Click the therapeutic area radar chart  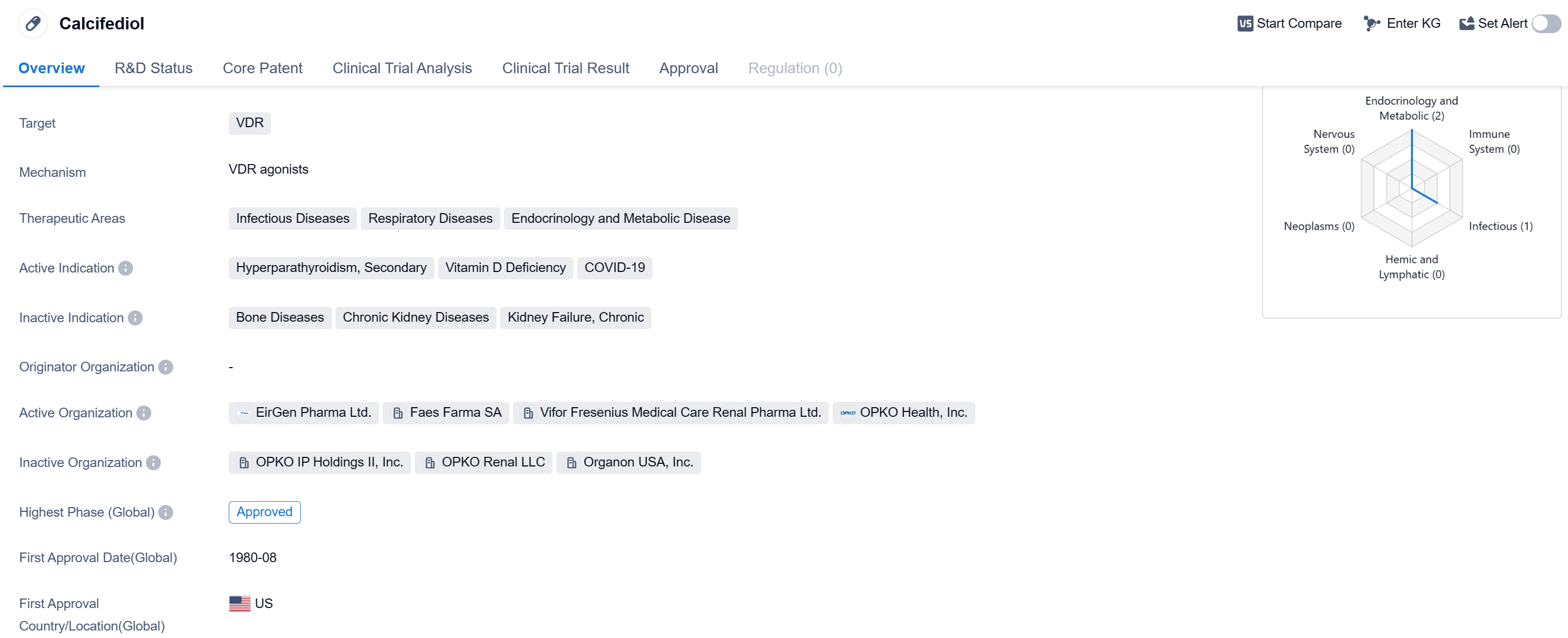click(x=1411, y=189)
